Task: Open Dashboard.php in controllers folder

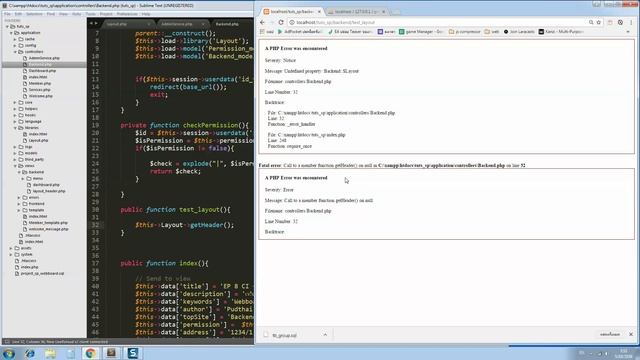Action: (42, 71)
